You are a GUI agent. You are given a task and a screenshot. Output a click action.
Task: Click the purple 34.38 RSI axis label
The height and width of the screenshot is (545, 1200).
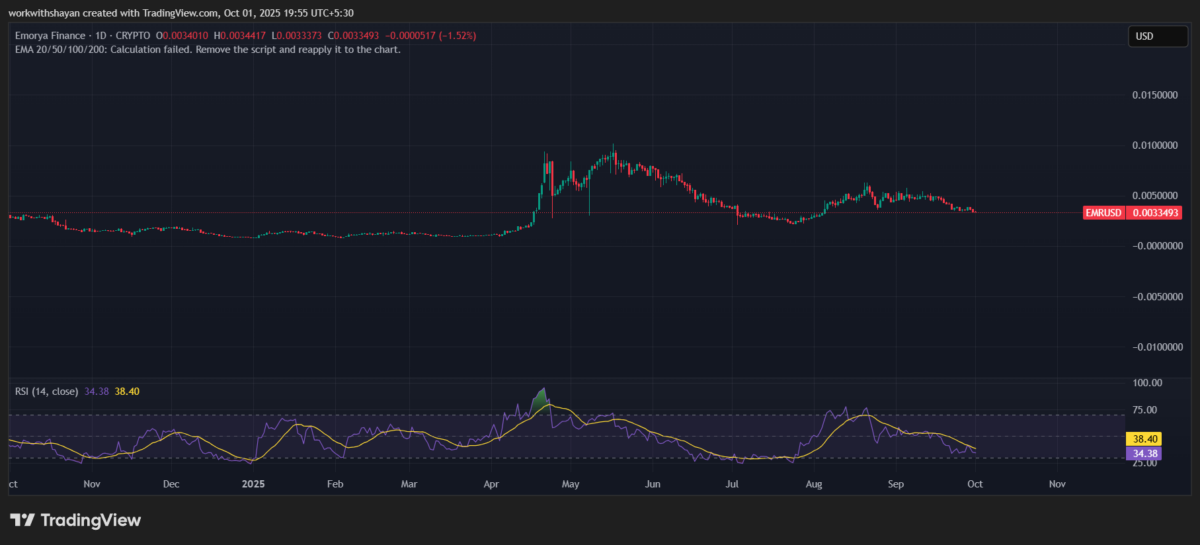pos(1143,453)
